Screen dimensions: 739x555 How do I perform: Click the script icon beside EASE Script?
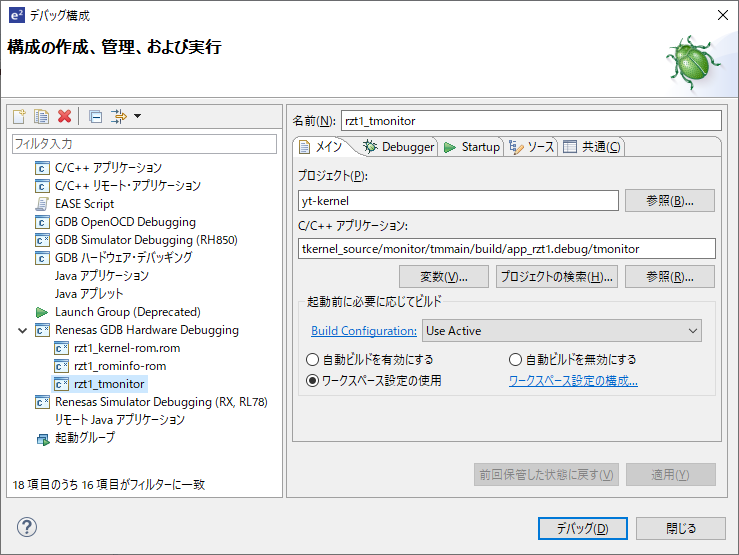click(x=42, y=204)
